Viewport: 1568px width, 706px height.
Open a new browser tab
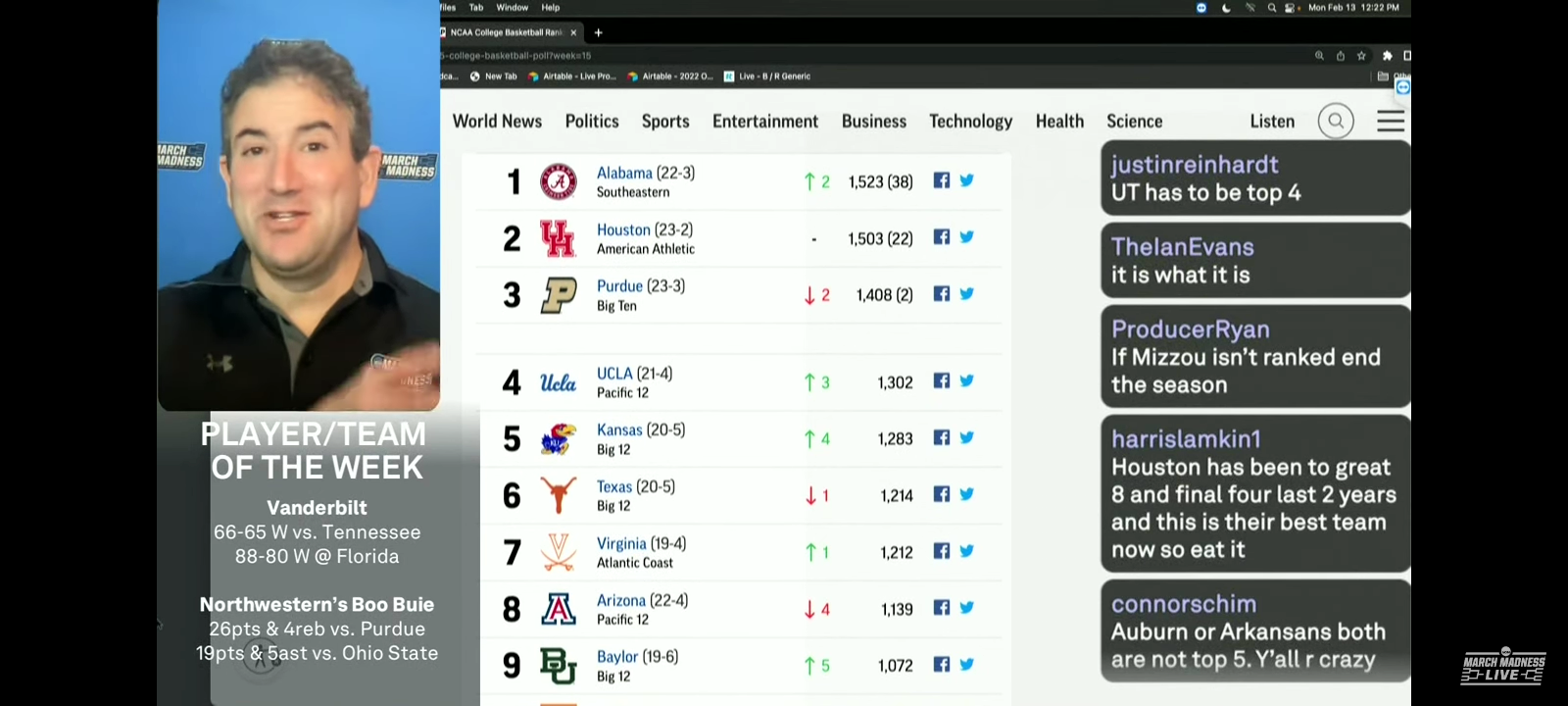[x=599, y=32]
